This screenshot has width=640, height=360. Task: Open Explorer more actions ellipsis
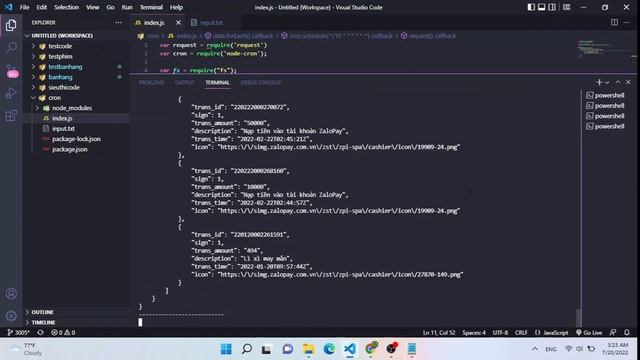(118, 22)
